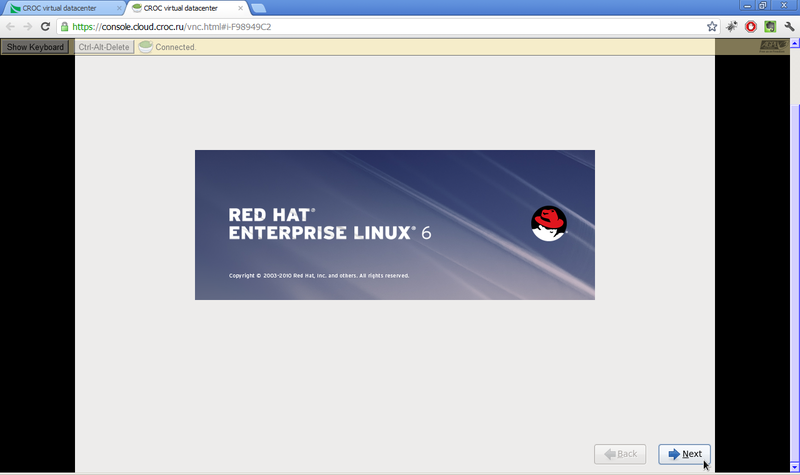Screen dimensions: 800x475
Task: Click the address bar URL field
Action: point(388,27)
